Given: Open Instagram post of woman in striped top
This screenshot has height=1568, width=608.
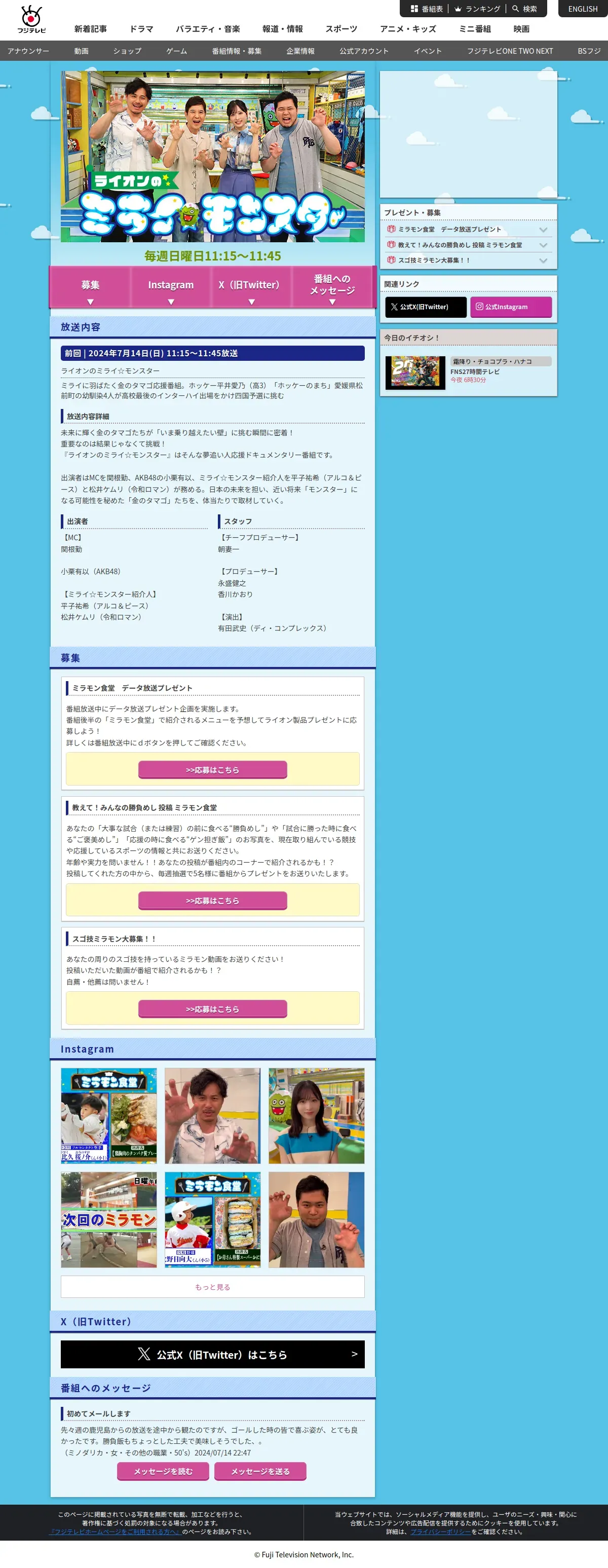Looking at the screenshot, I should pos(317,1116).
